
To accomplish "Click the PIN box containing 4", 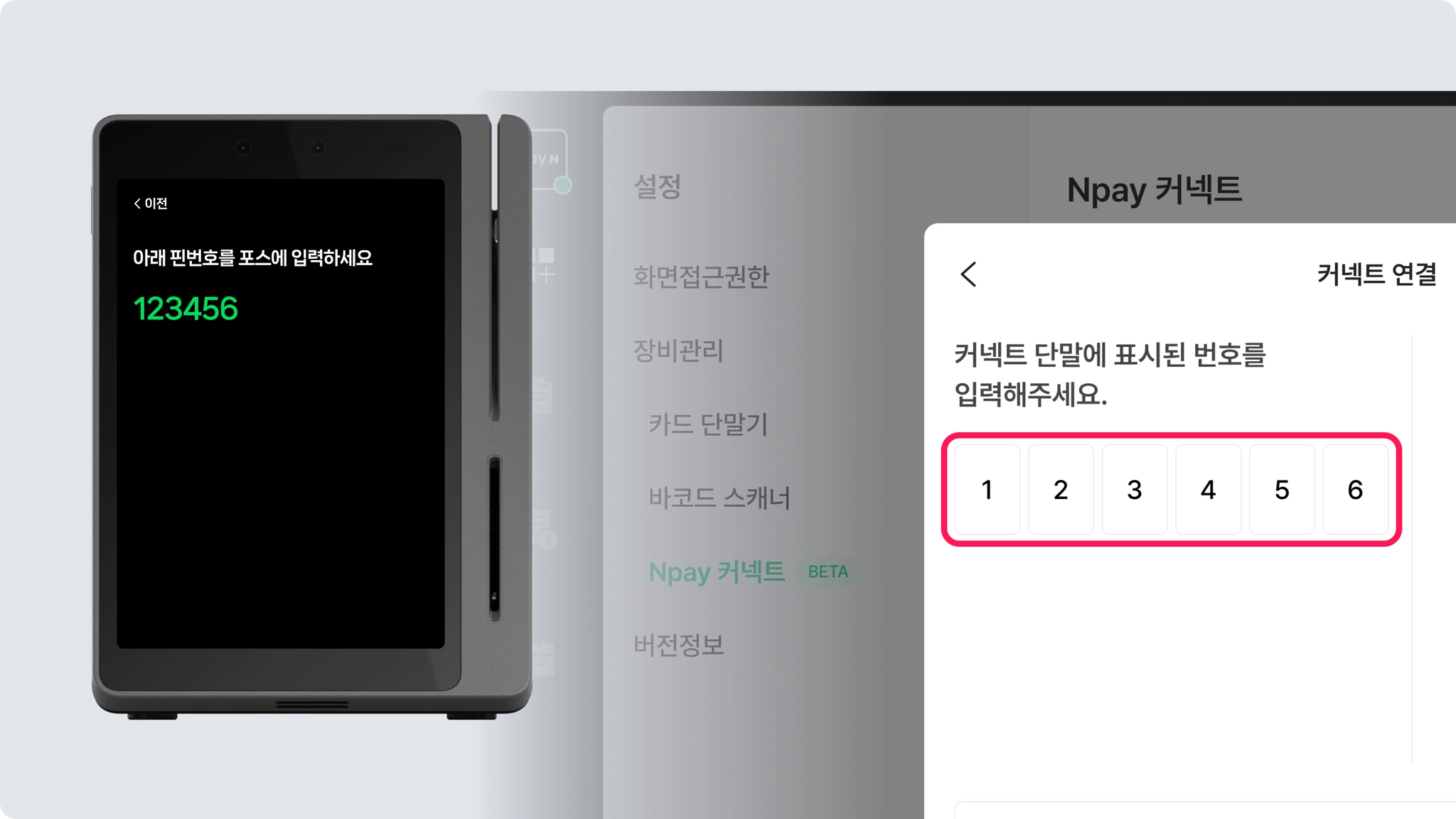I will coord(1208,489).
